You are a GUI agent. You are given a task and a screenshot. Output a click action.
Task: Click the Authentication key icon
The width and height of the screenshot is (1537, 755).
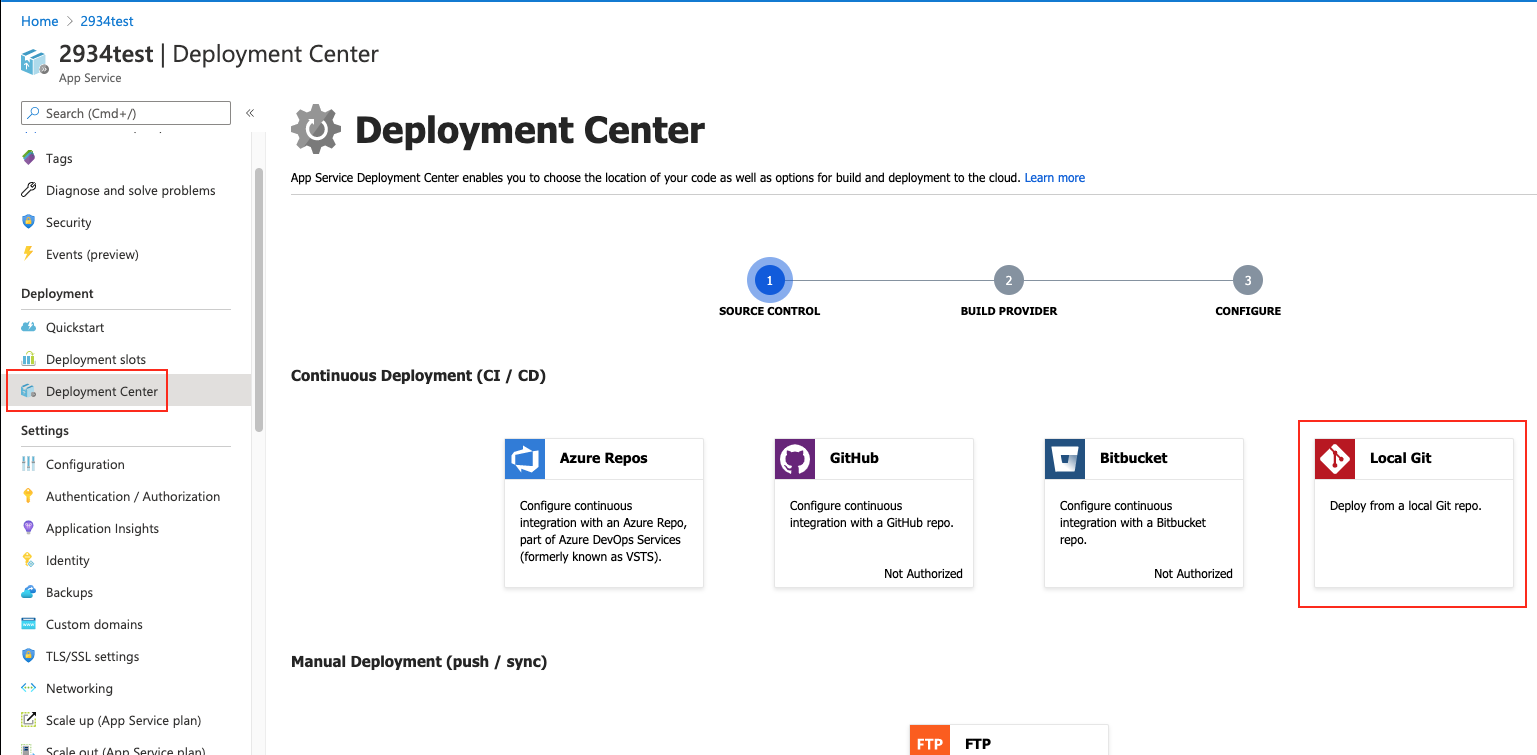point(28,496)
